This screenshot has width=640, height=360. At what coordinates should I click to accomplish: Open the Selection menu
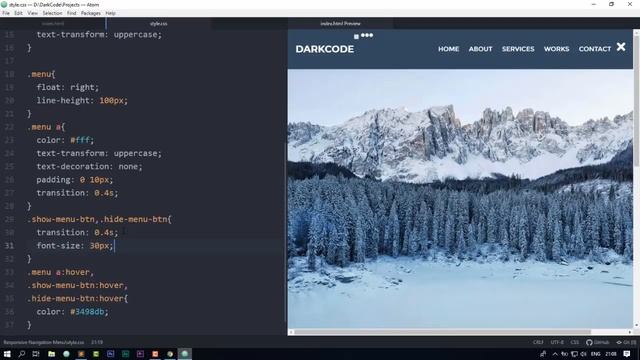tap(52, 13)
